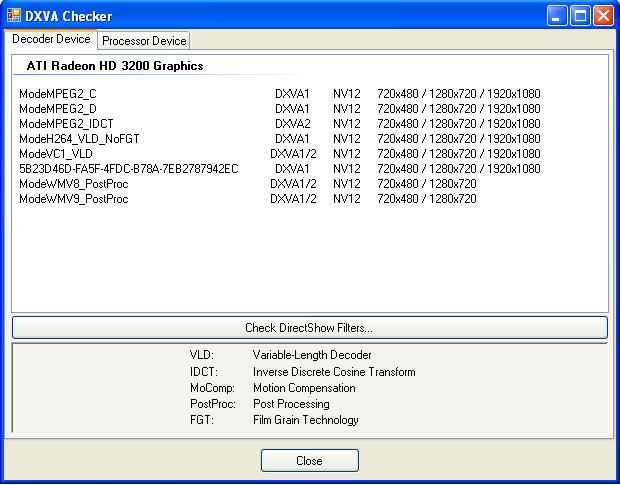This screenshot has height=485, width=620.
Task: Click DXVA2 value for ModeMPEG2_IDCT
Action: 293,124
